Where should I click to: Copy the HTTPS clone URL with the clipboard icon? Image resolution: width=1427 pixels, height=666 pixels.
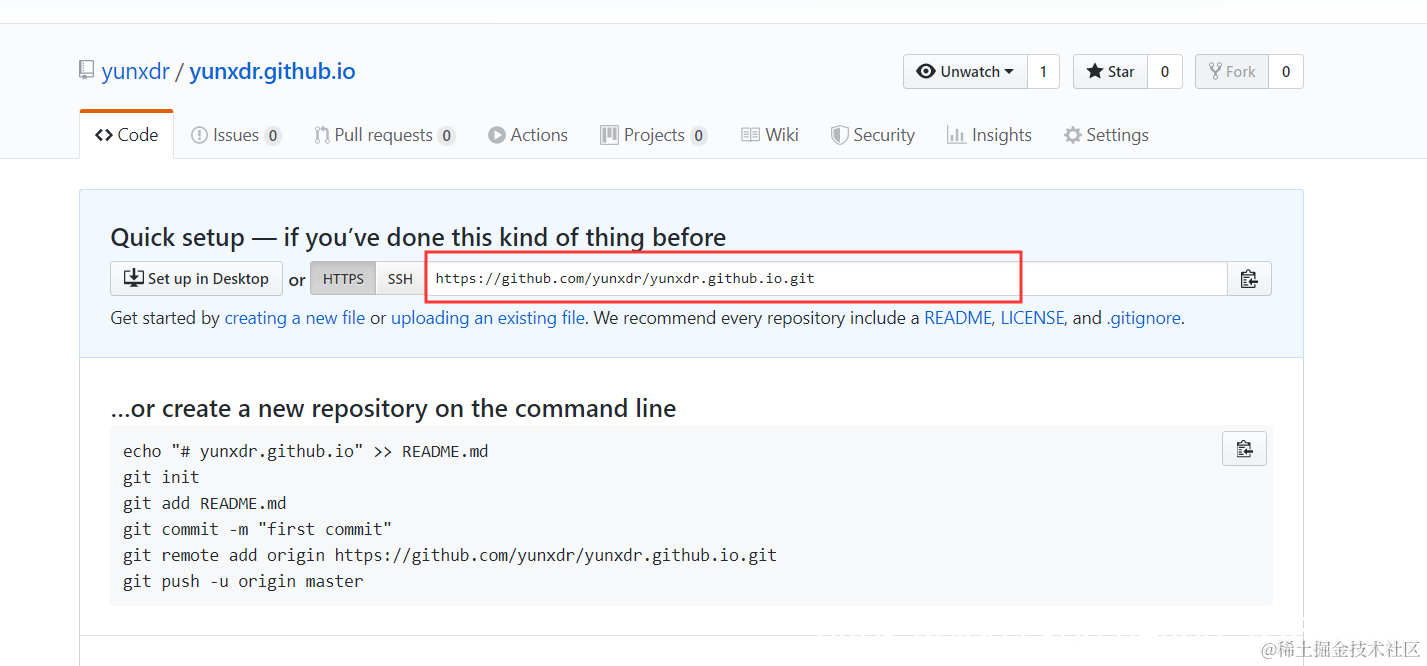point(1249,279)
